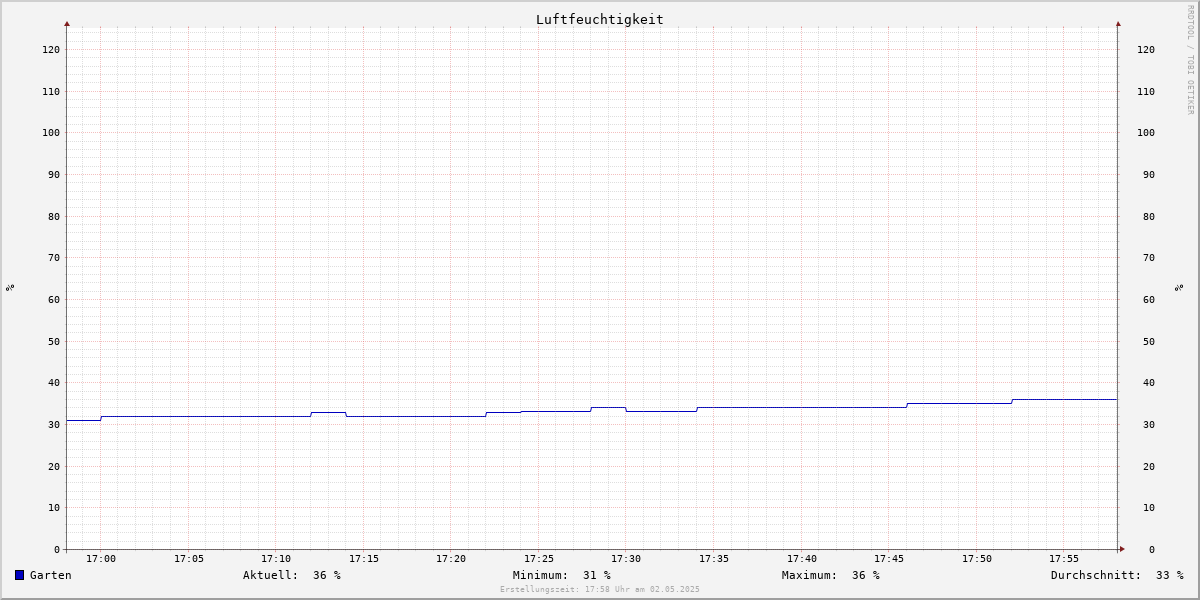Click the blue humidity line's 17:14 peak
This screenshot has width=1200, height=600.
(328, 412)
